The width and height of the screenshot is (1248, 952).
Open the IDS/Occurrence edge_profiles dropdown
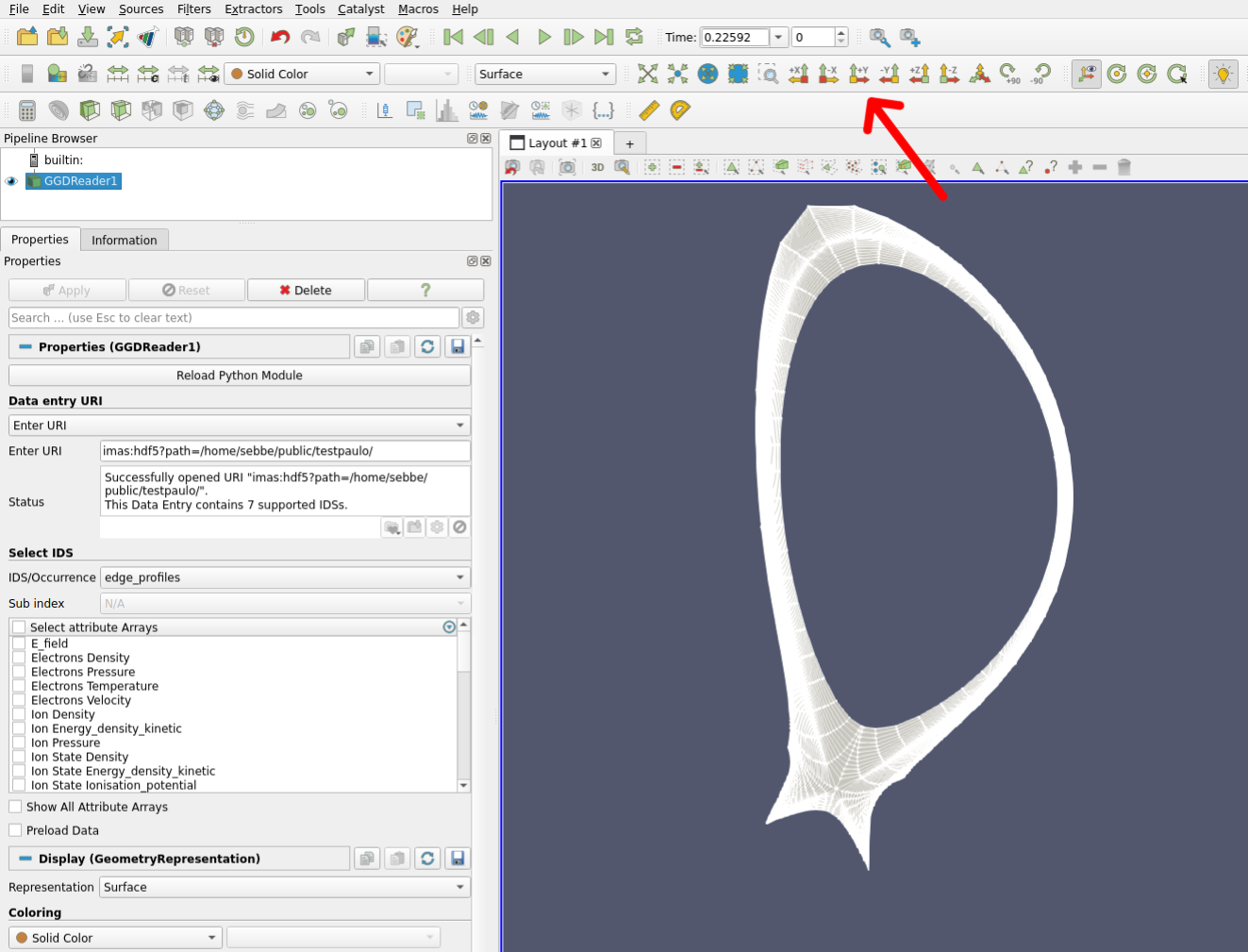(285, 577)
